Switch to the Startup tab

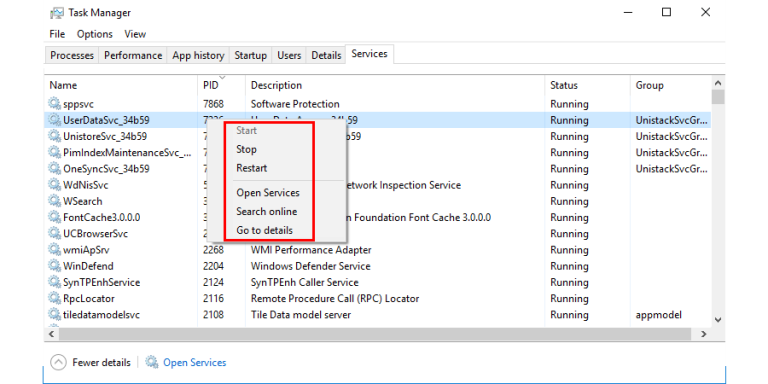250,55
